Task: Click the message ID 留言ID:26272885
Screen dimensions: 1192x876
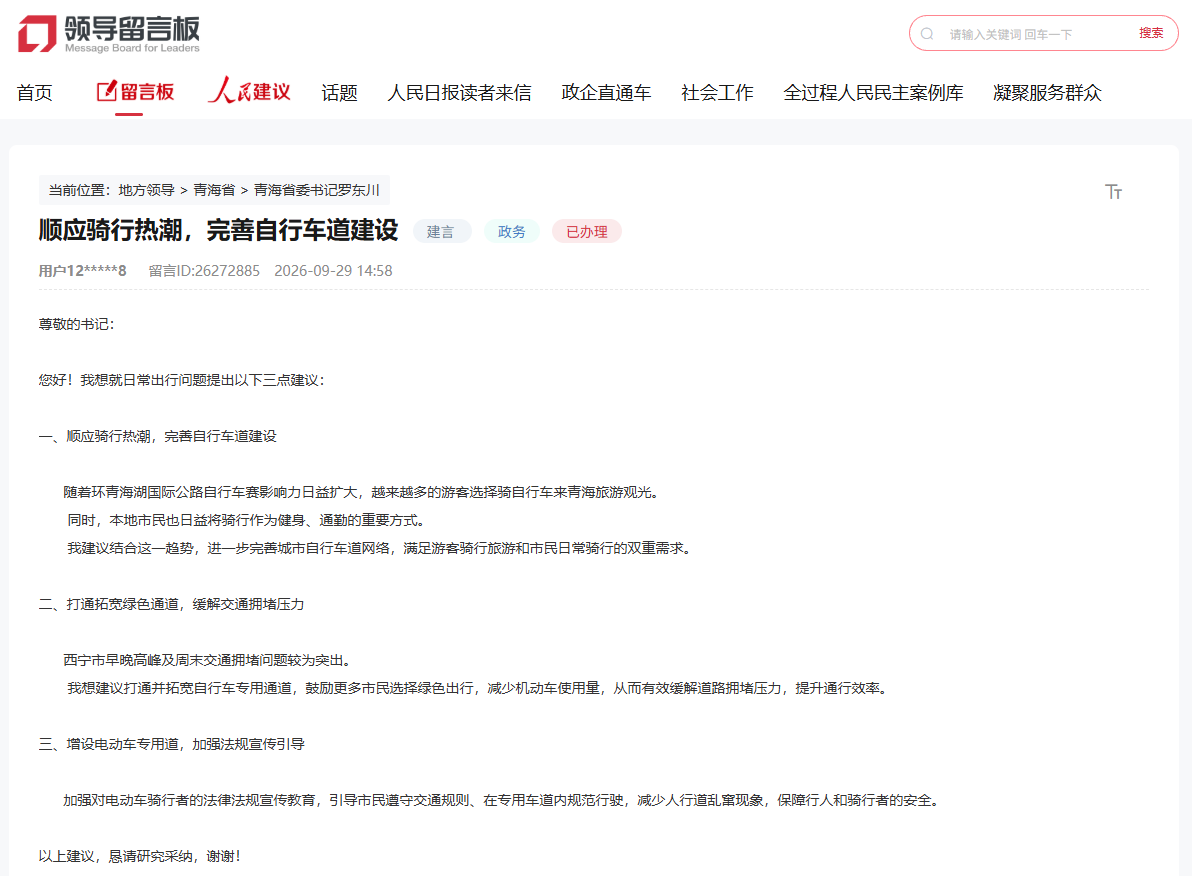Action: 204,271
